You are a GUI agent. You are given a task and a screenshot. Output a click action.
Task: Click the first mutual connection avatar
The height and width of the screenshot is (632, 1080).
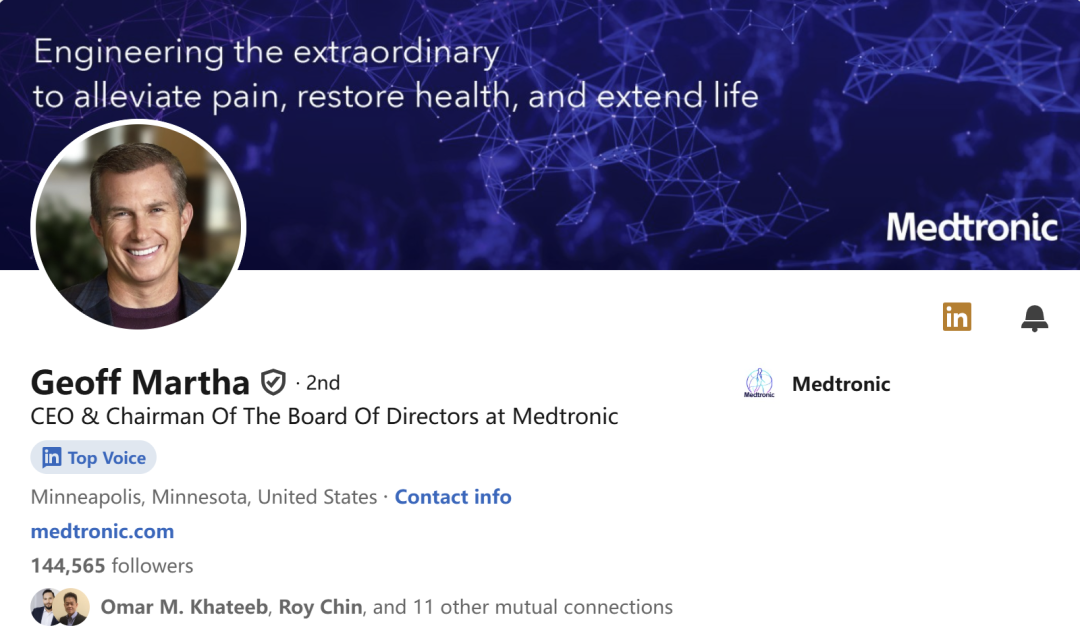tap(46, 607)
